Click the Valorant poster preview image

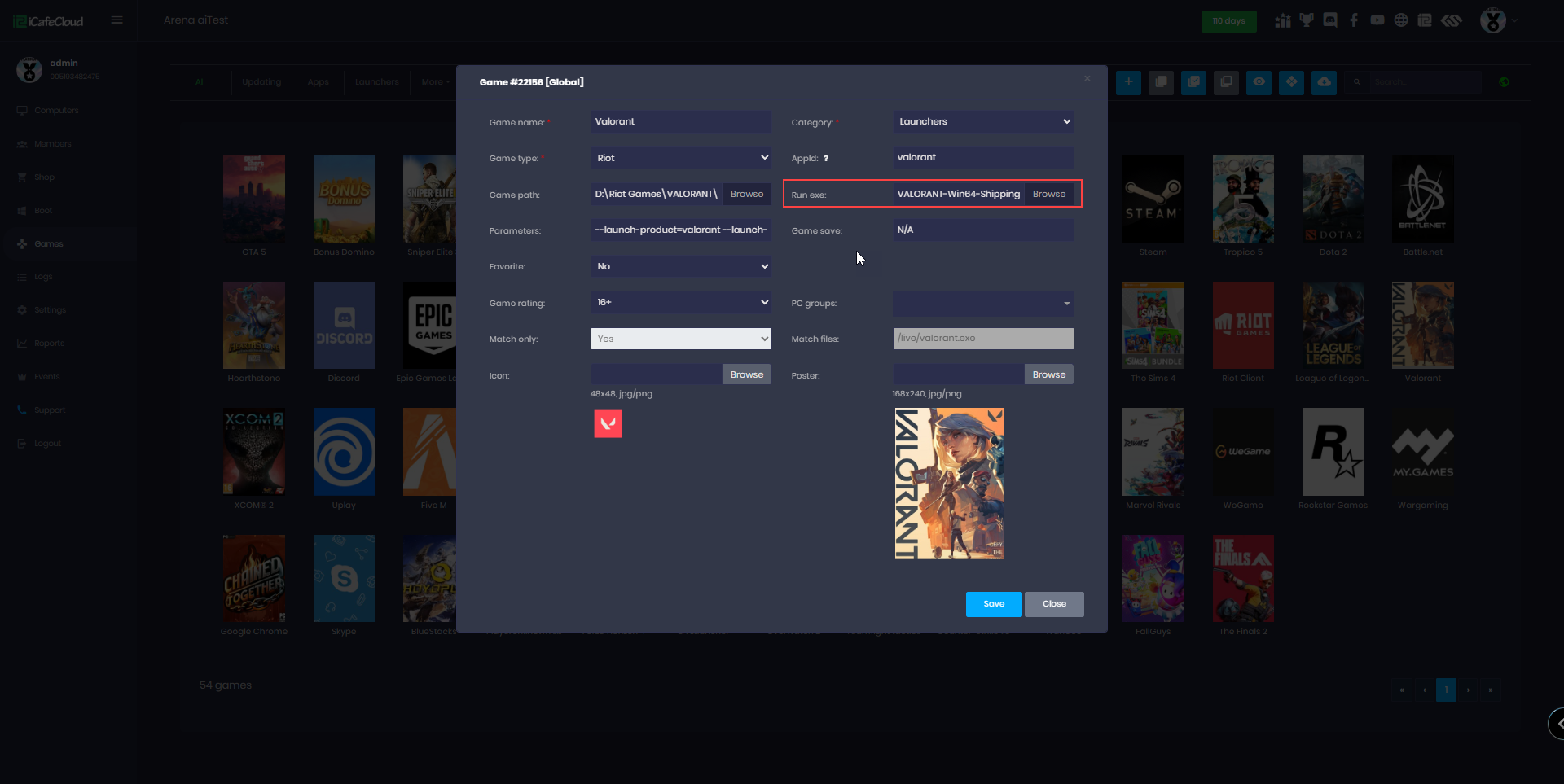coord(949,484)
